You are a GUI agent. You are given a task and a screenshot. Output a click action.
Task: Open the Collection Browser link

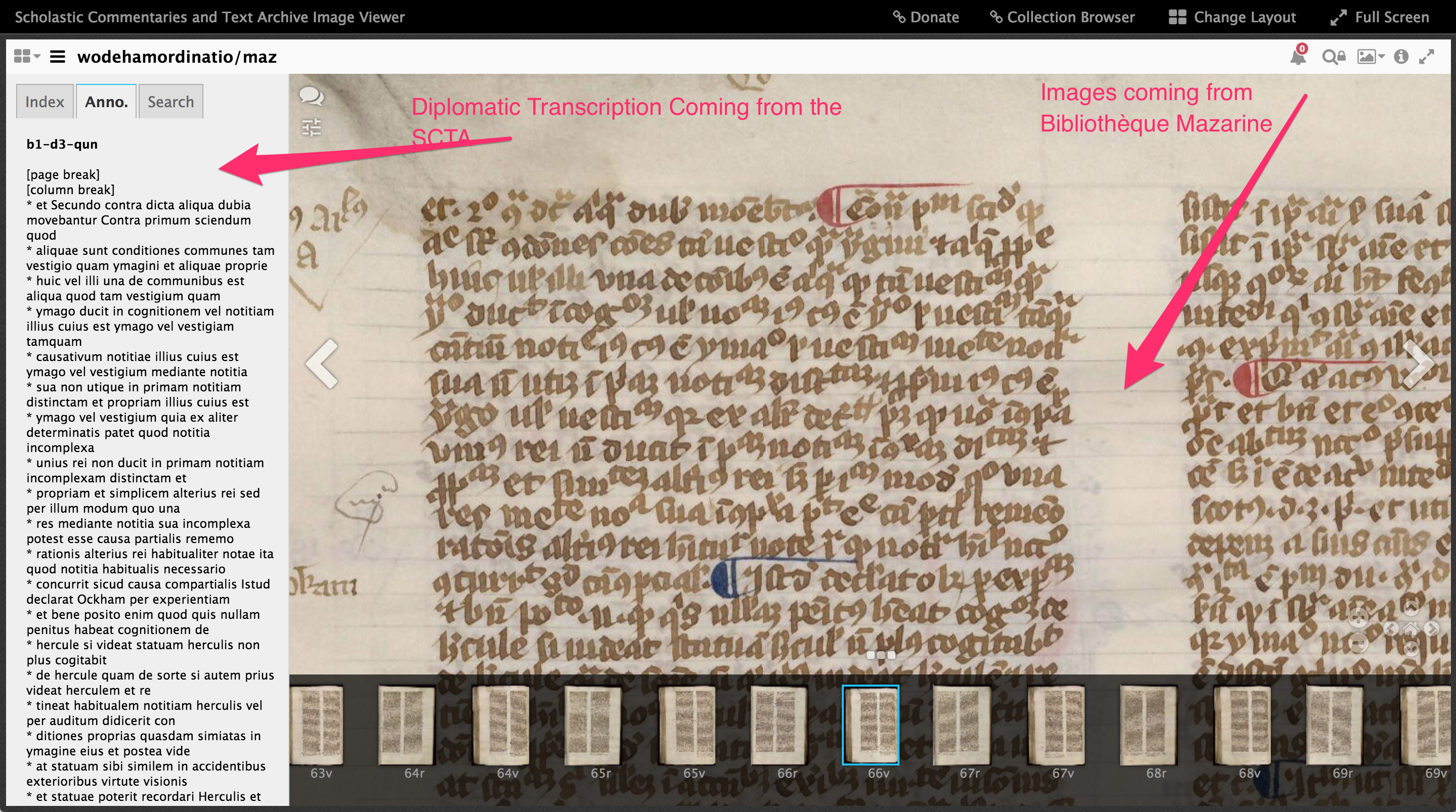click(x=1062, y=17)
